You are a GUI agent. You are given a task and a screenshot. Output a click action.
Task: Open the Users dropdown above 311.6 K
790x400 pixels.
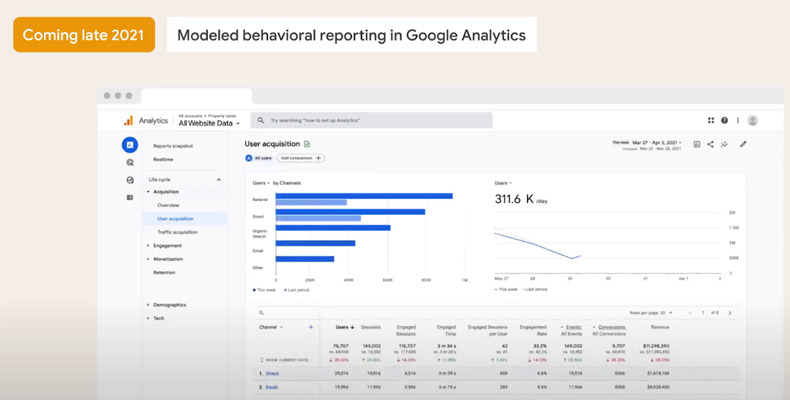click(x=503, y=183)
